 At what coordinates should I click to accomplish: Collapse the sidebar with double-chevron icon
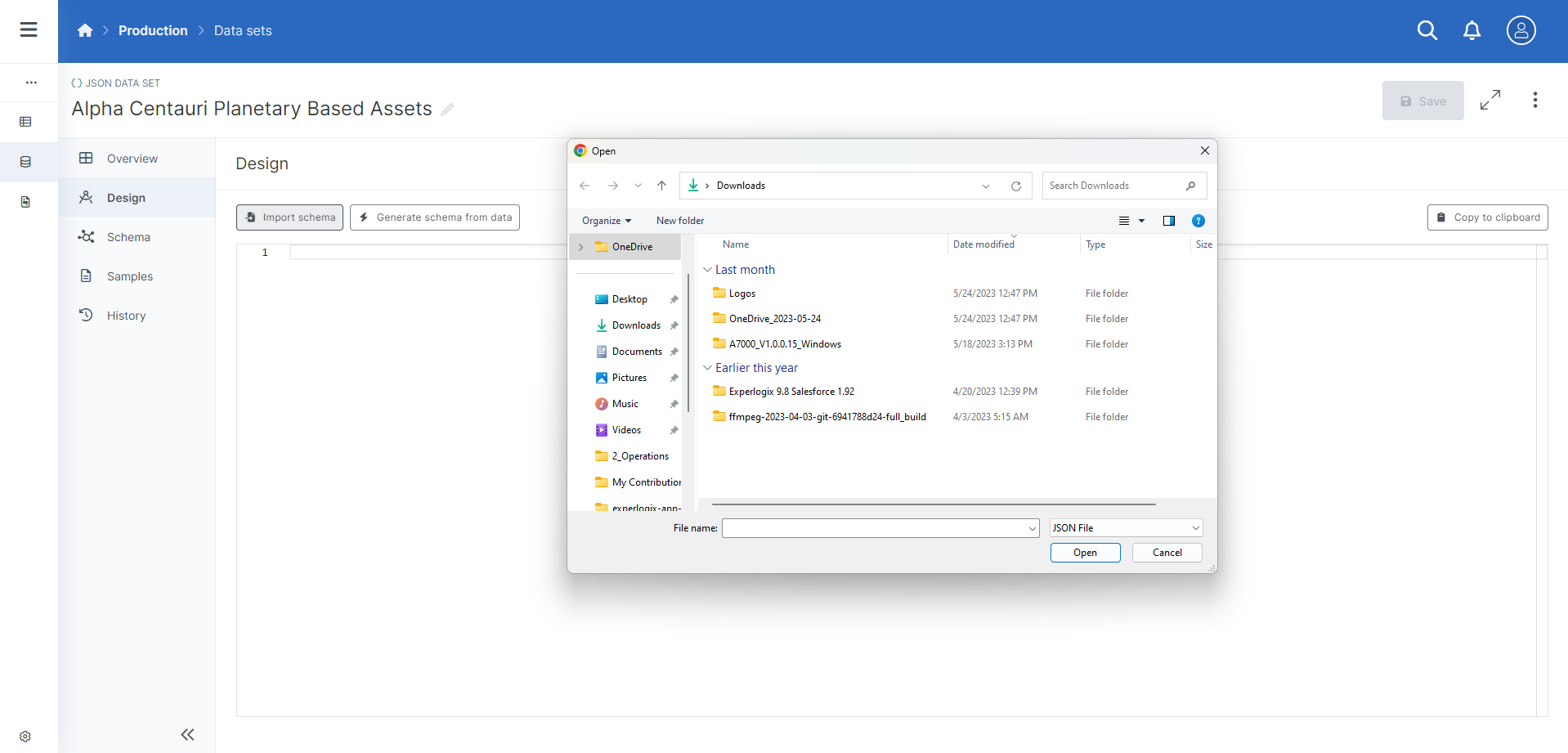pyautogui.click(x=187, y=734)
